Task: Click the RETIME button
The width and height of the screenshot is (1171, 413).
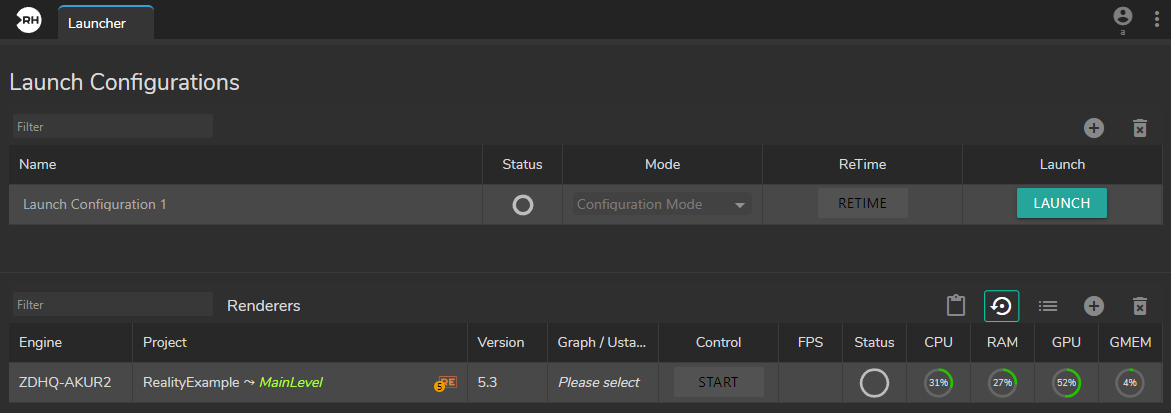Action: tap(862, 204)
